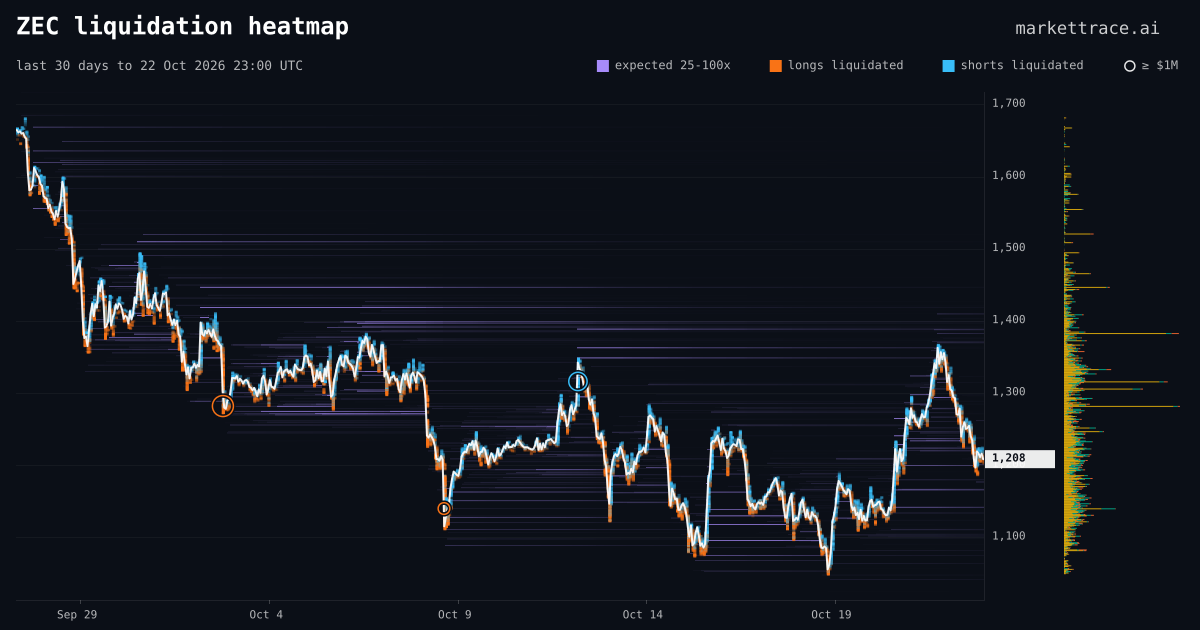
Task: Toggle the ≥ $1M legend label
Action: coord(1160,65)
